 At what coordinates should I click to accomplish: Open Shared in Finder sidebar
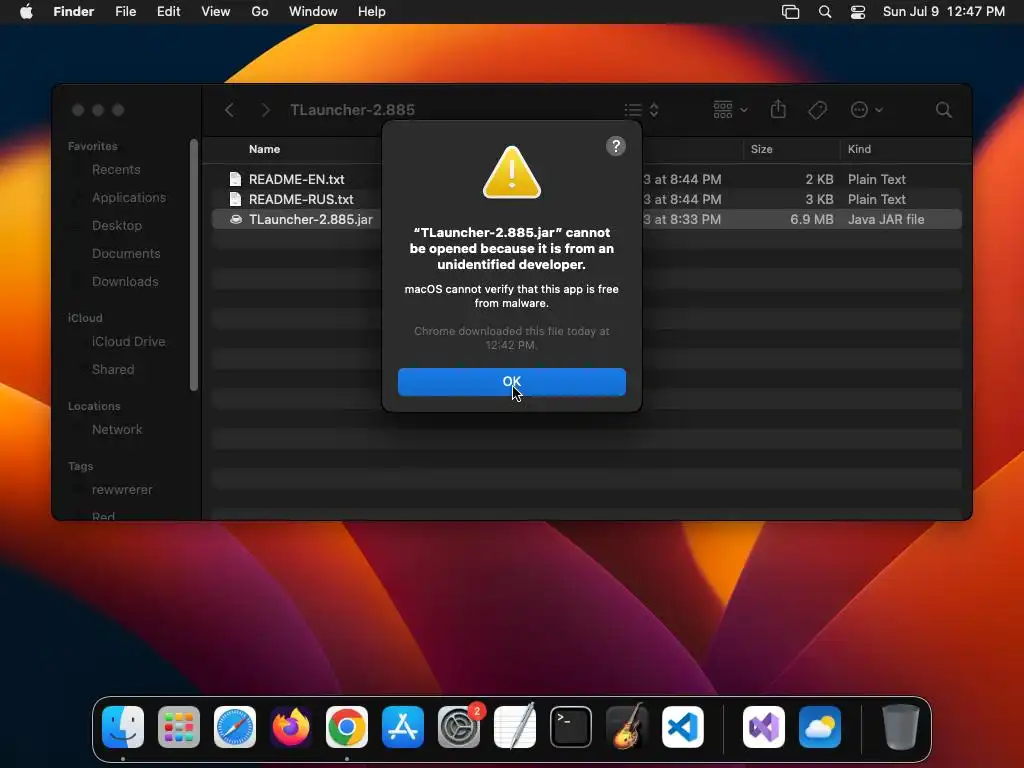point(112,370)
